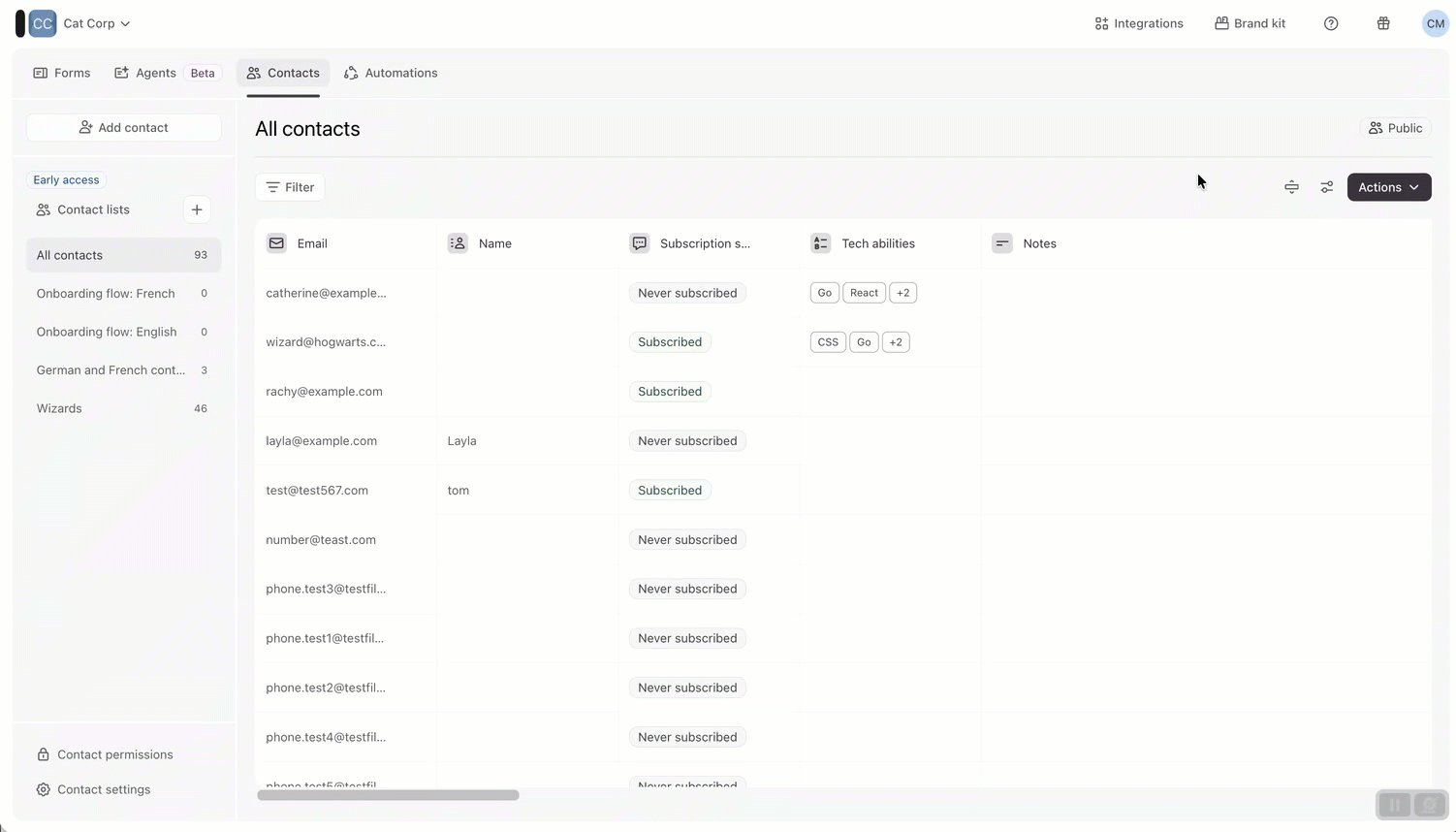This screenshot has height=832, width=1456.
Task: Click the horizontal scrollbar under the table
Action: click(x=388, y=795)
